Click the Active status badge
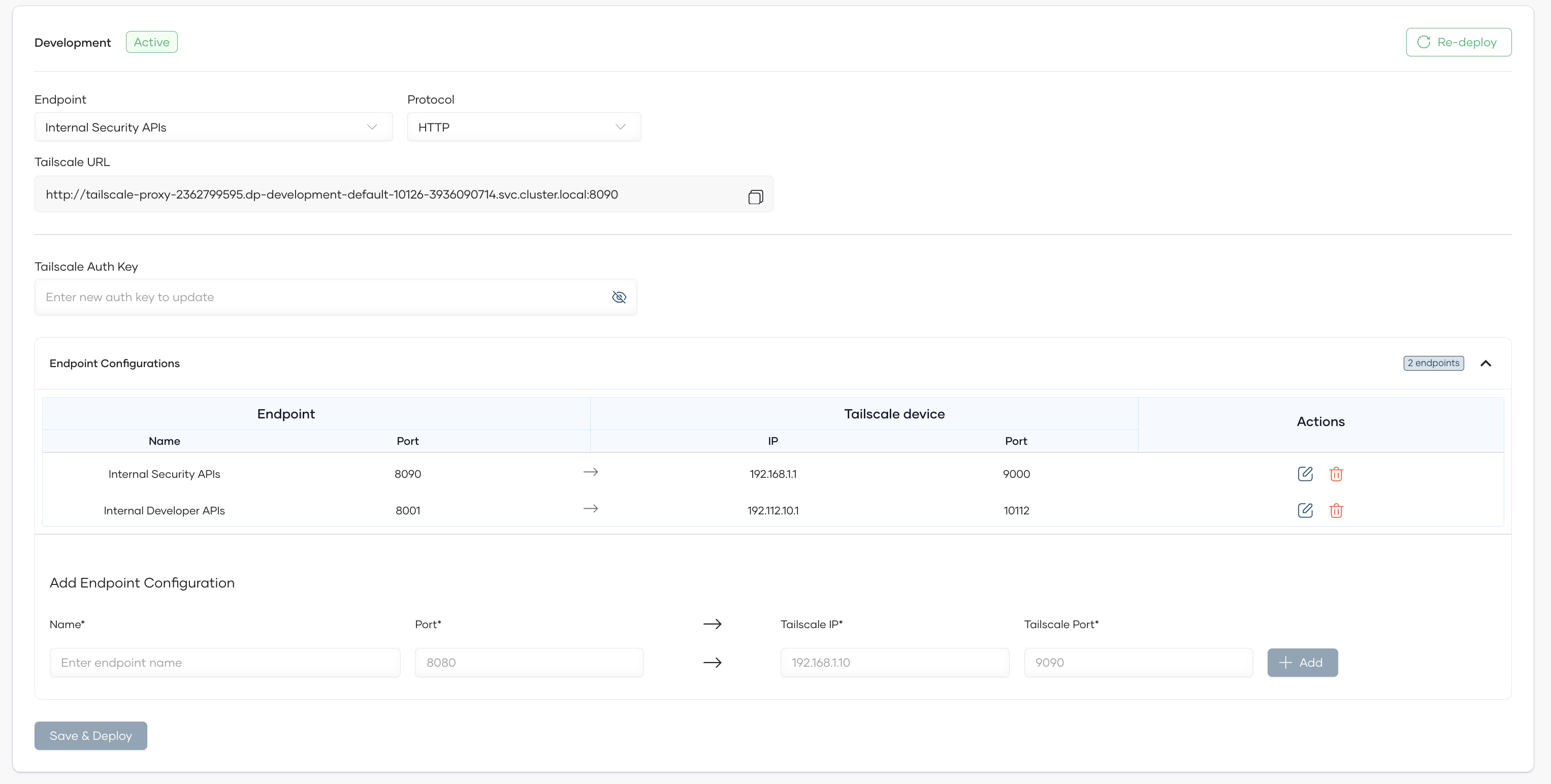This screenshot has height=784, width=1551. [x=151, y=42]
